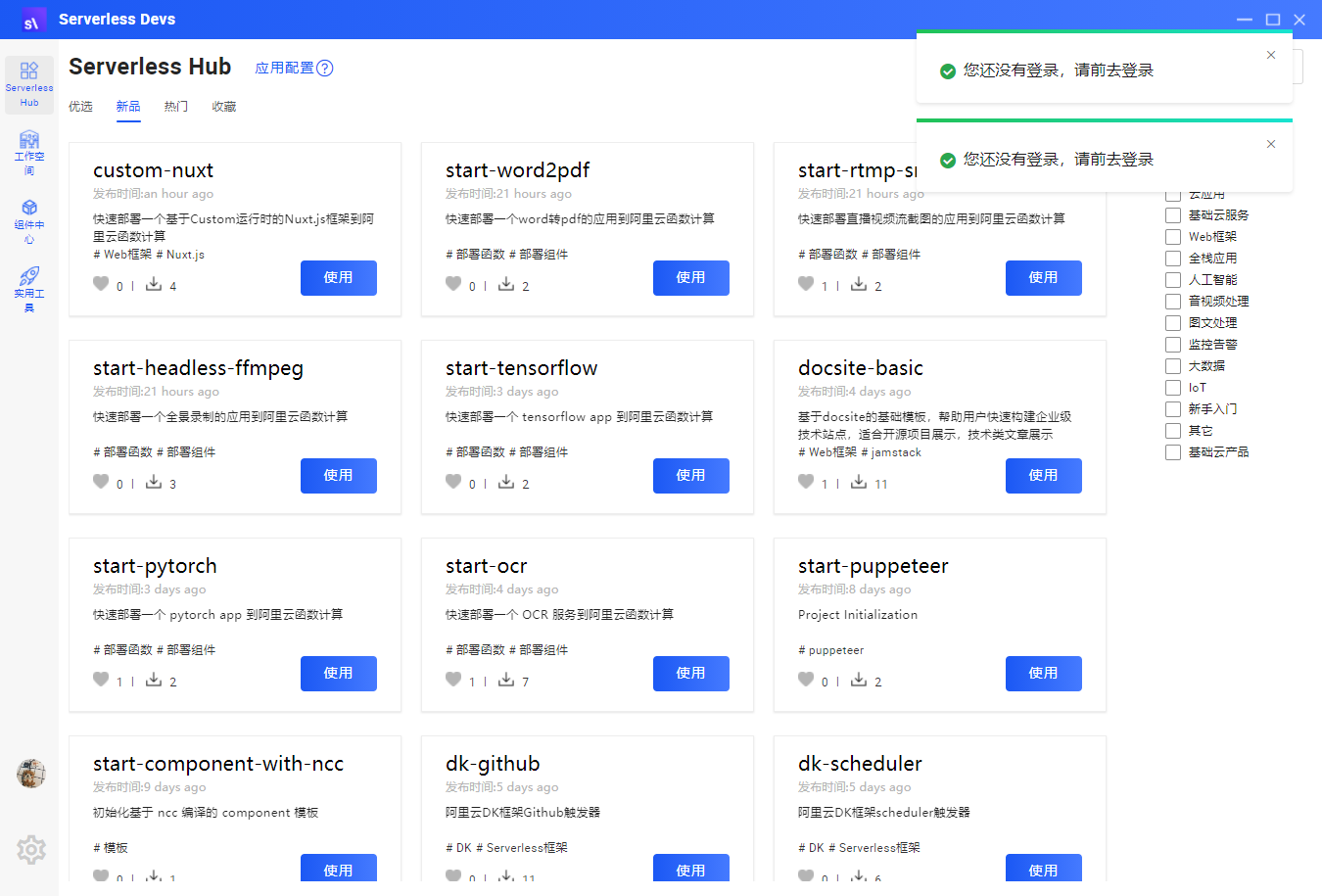
Task: Click the download icon on docsite-basic card
Action: 859,482
